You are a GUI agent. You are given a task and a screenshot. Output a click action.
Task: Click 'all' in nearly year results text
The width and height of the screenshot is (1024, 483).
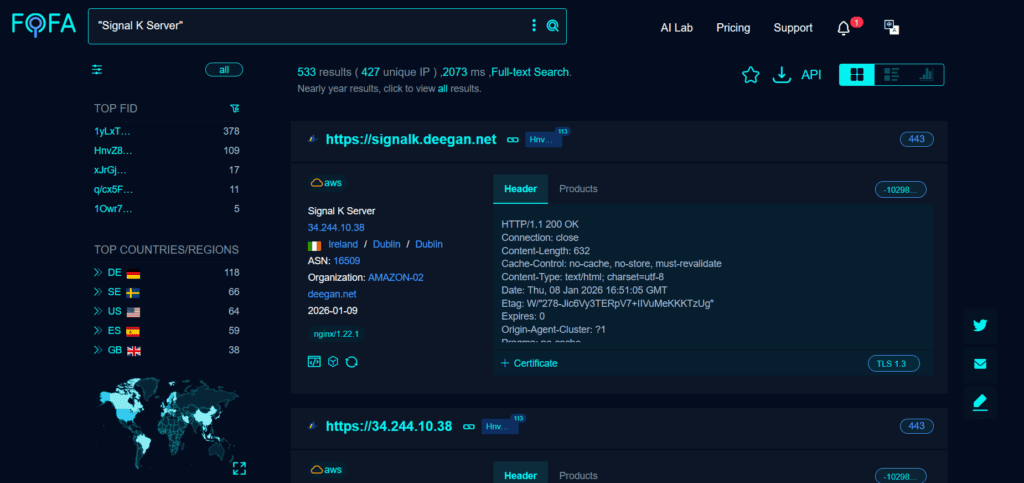point(442,89)
